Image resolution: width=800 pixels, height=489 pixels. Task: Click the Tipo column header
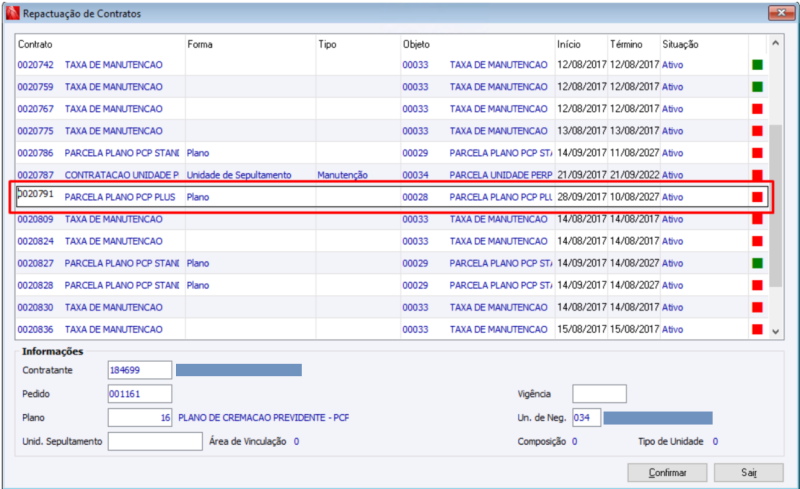(x=327, y=44)
